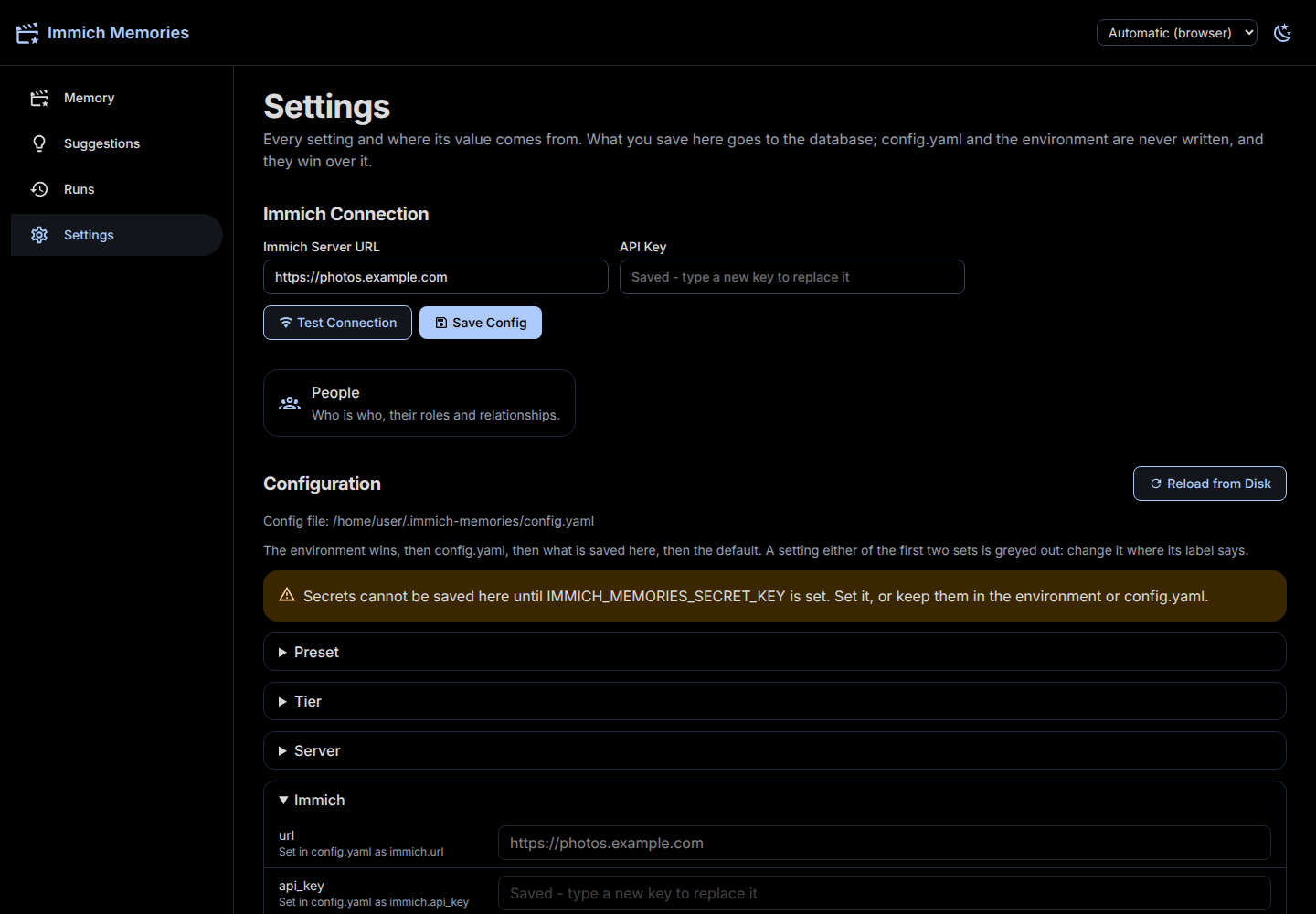The height and width of the screenshot is (914, 1316).
Task: Expand the Tier section
Action: (x=774, y=701)
